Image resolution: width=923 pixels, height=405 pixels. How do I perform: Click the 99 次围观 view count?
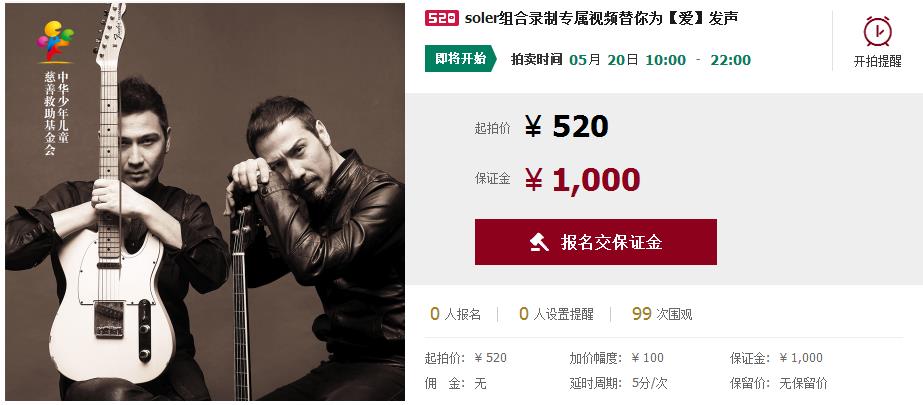(662, 314)
